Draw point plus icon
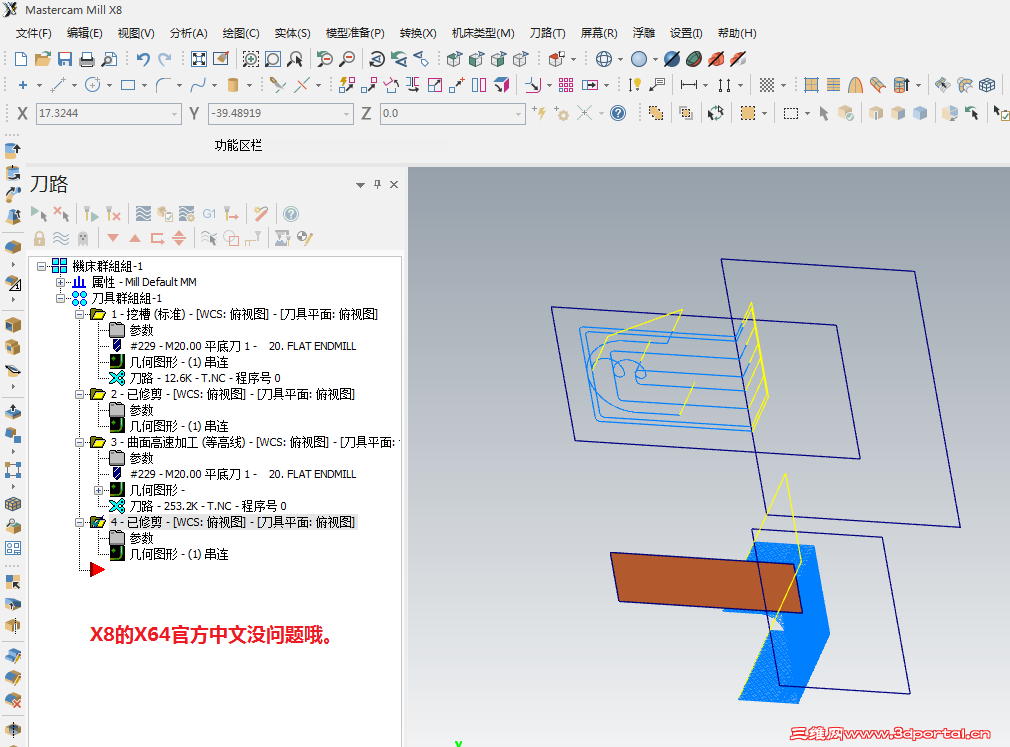Screen dimensions: 1010x747 click(x=23, y=85)
